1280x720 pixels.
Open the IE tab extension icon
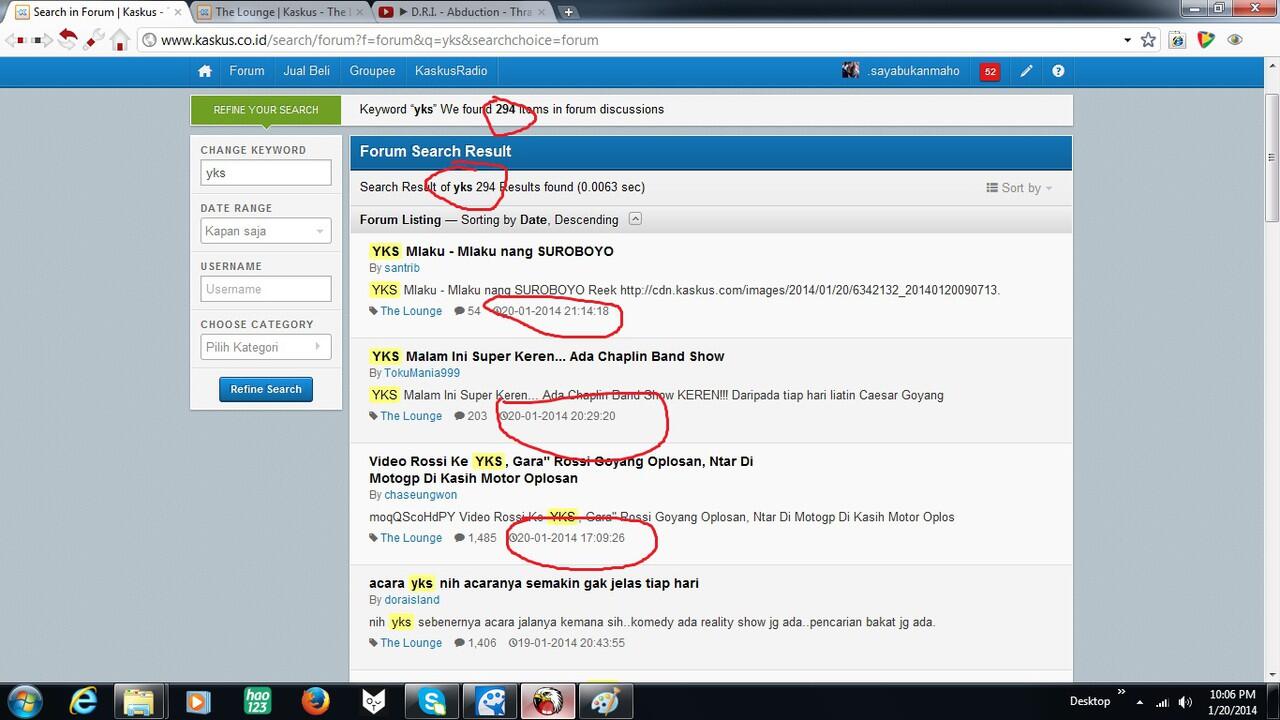click(x=1177, y=40)
